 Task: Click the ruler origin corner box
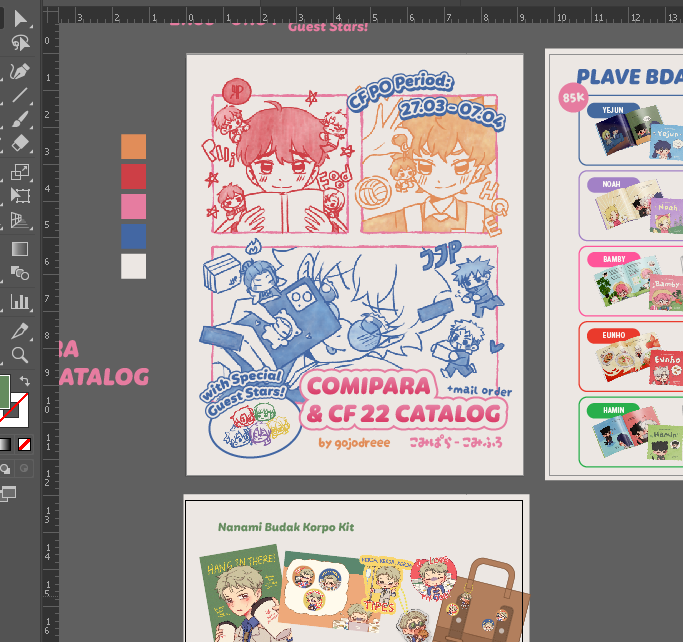(50, 15)
